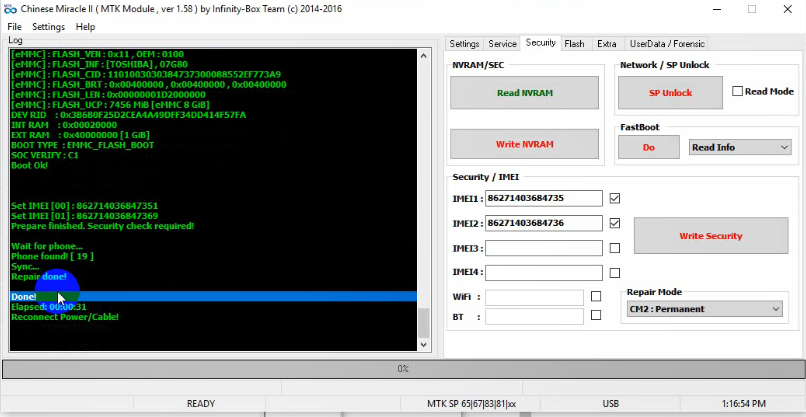
Task: Click the 0% progress bar
Action: 403,369
